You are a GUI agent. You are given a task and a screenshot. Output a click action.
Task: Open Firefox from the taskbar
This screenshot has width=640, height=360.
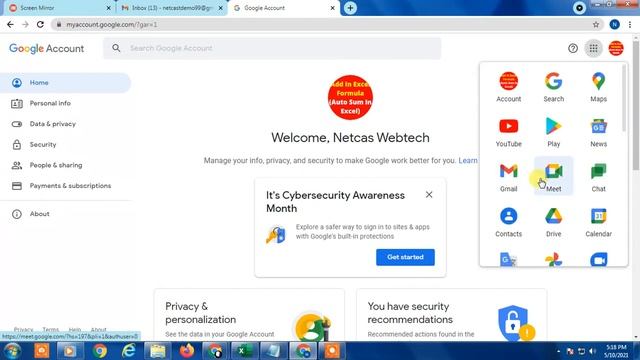point(187,351)
